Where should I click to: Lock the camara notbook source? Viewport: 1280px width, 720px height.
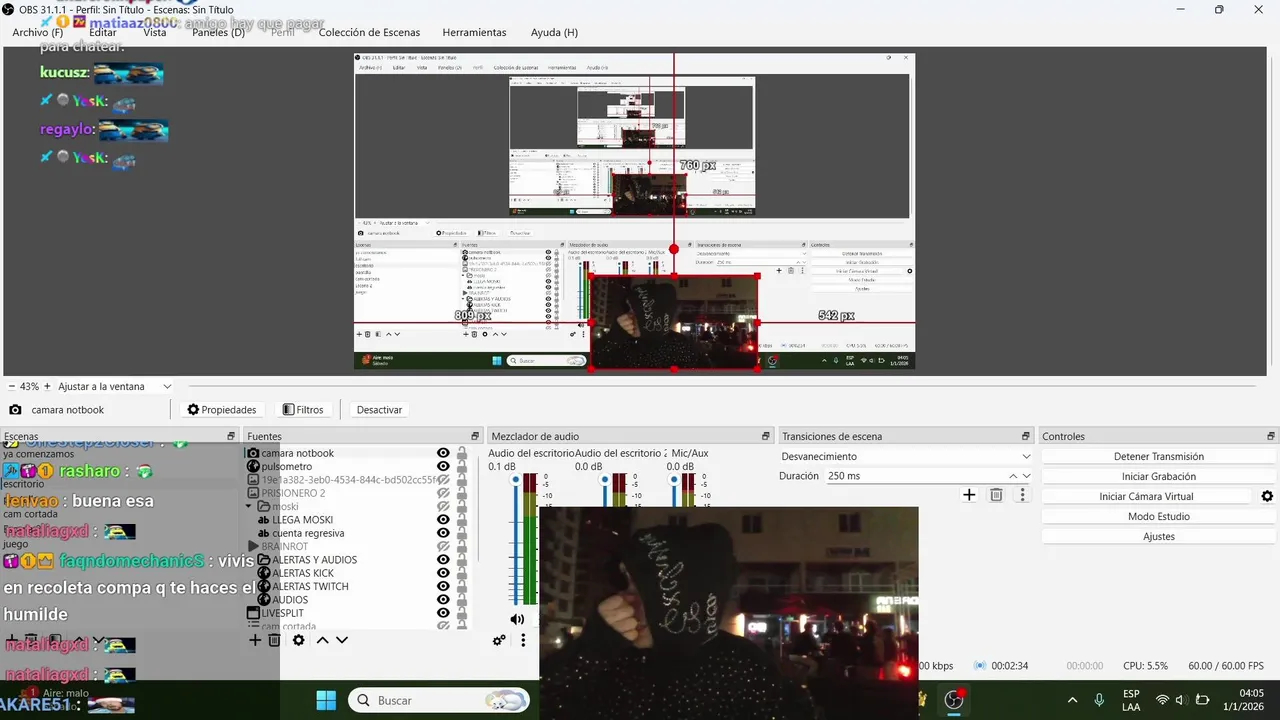click(x=462, y=453)
